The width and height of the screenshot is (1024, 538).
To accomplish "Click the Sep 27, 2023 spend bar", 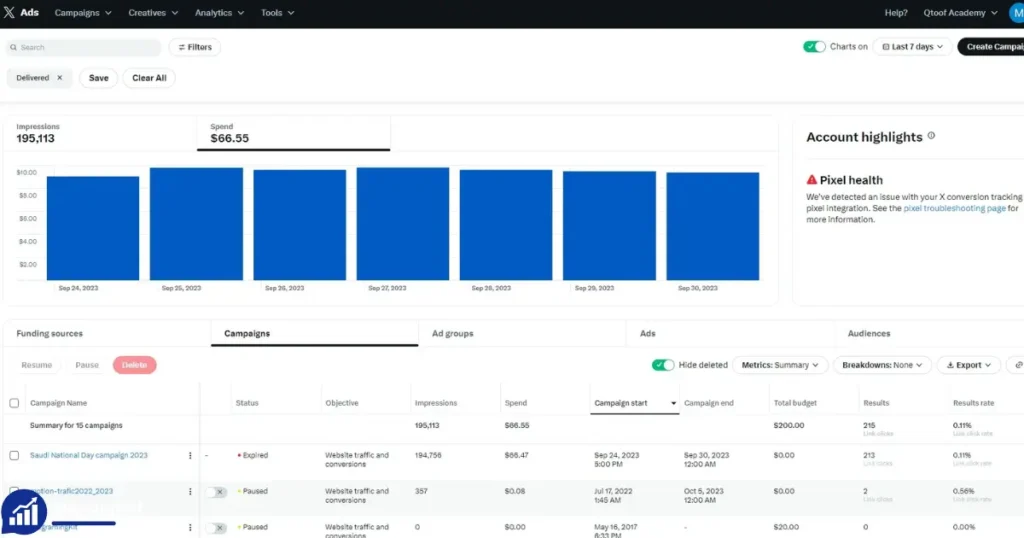I will point(402,224).
